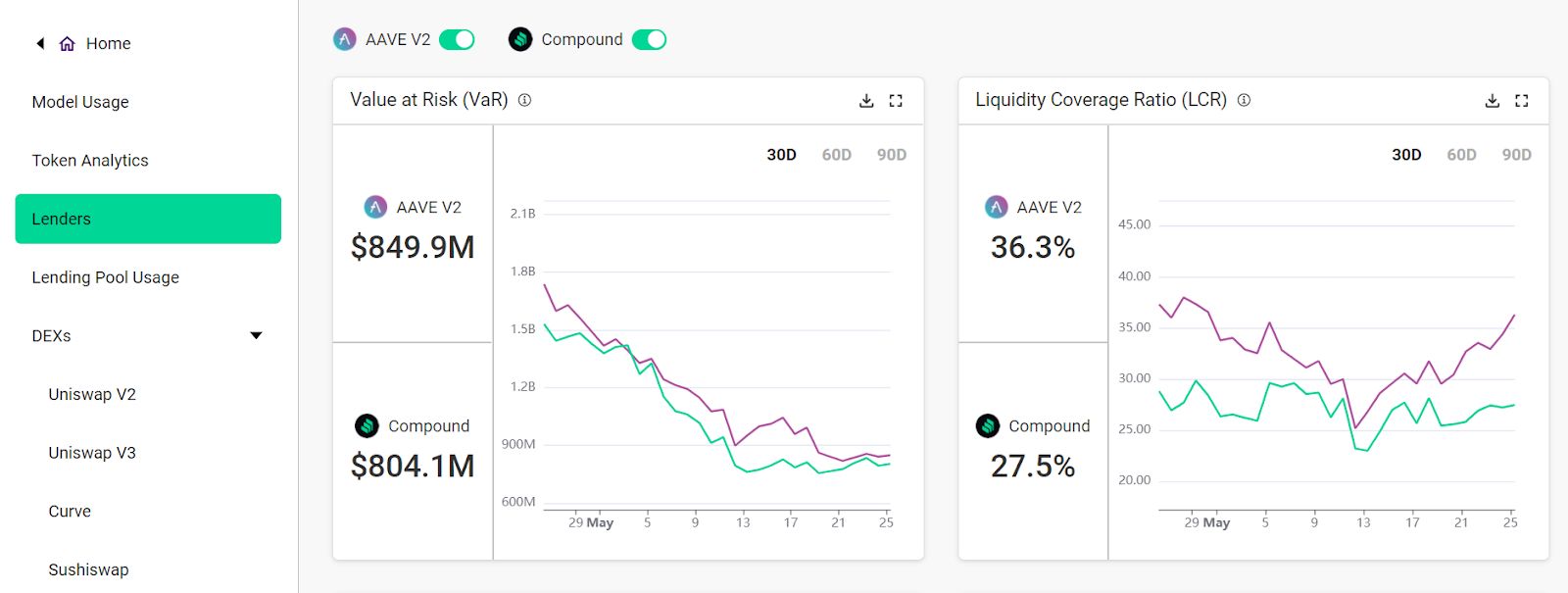Screen dimensions: 1568x593
Task: Select the Lenders menu item
Action: click(148, 219)
